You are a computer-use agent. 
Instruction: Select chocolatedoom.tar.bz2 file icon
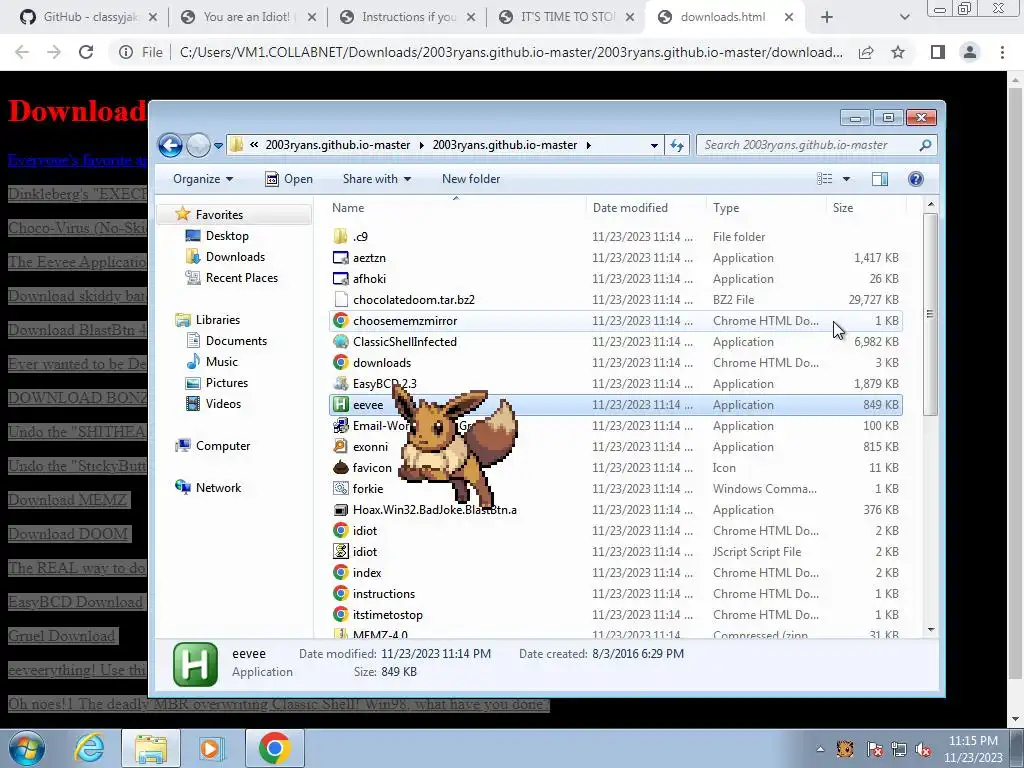[340, 299]
